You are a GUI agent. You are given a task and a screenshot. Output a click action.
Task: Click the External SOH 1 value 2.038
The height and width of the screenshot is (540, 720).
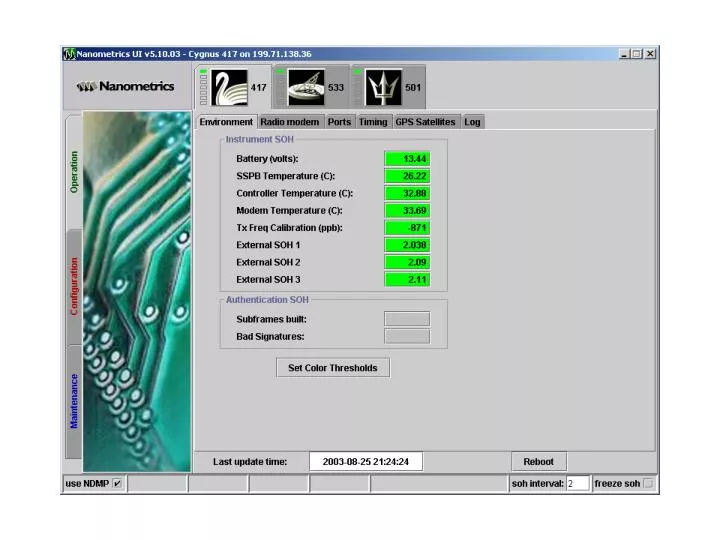click(x=407, y=245)
